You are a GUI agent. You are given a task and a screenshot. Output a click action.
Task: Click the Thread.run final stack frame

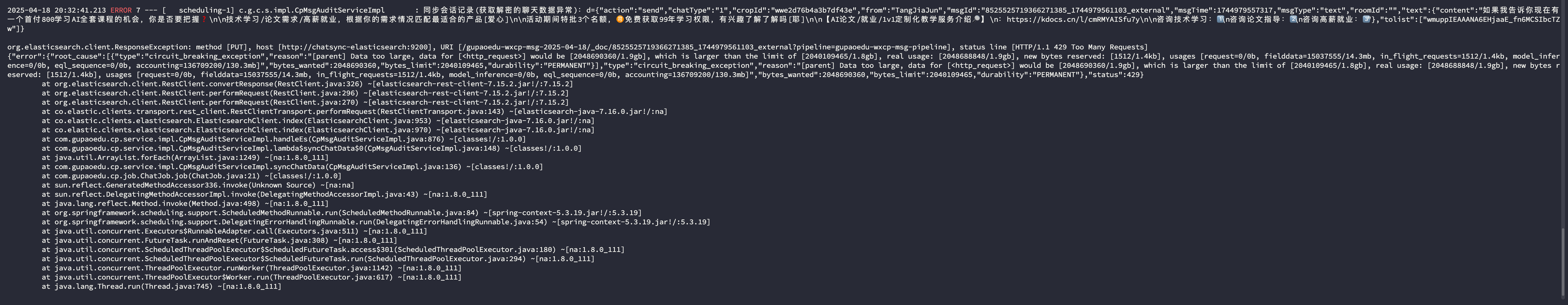[x=161, y=286]
